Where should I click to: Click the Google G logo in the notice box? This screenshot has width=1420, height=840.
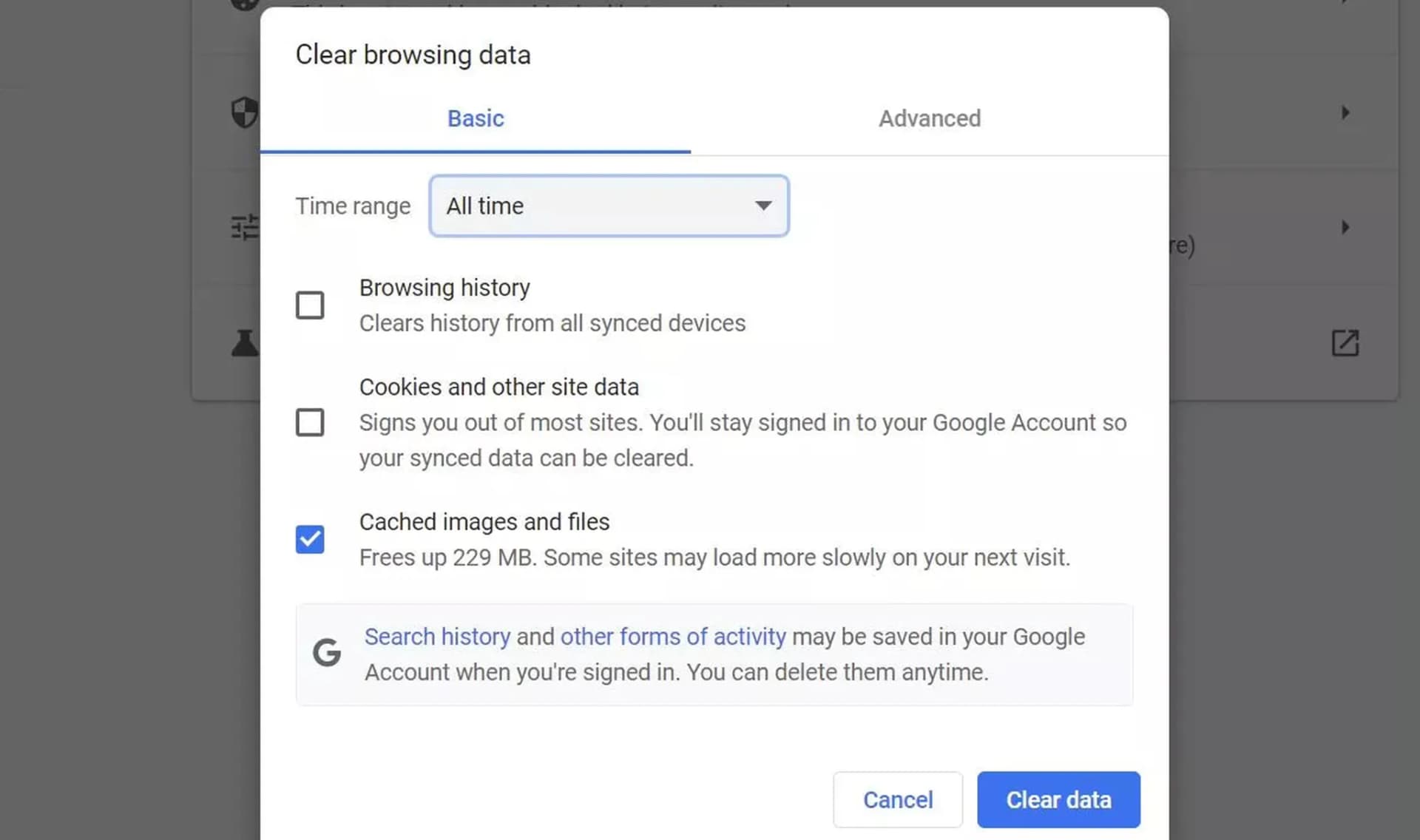(x=326, y=652)
